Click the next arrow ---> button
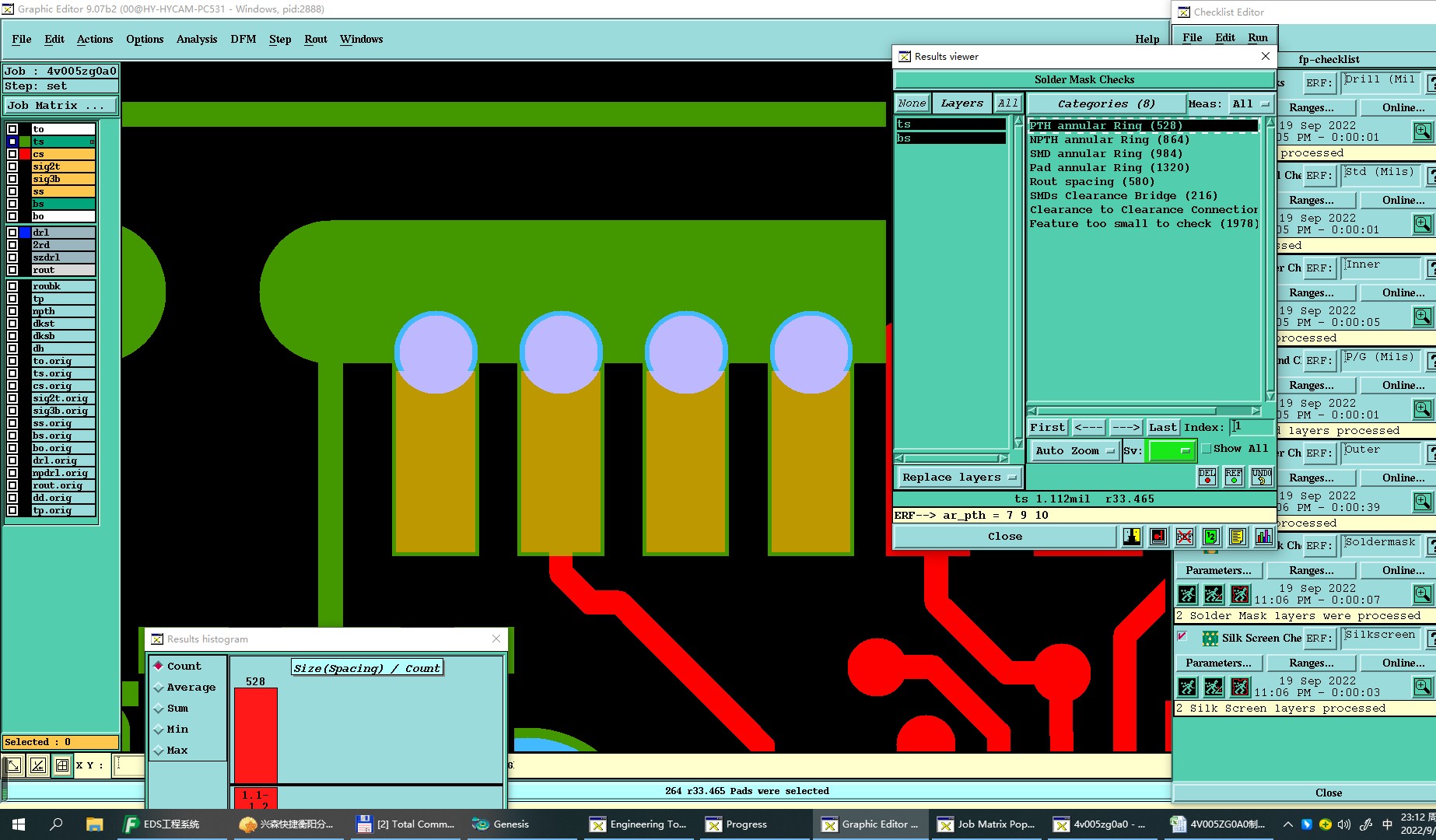 [1126, 428]
